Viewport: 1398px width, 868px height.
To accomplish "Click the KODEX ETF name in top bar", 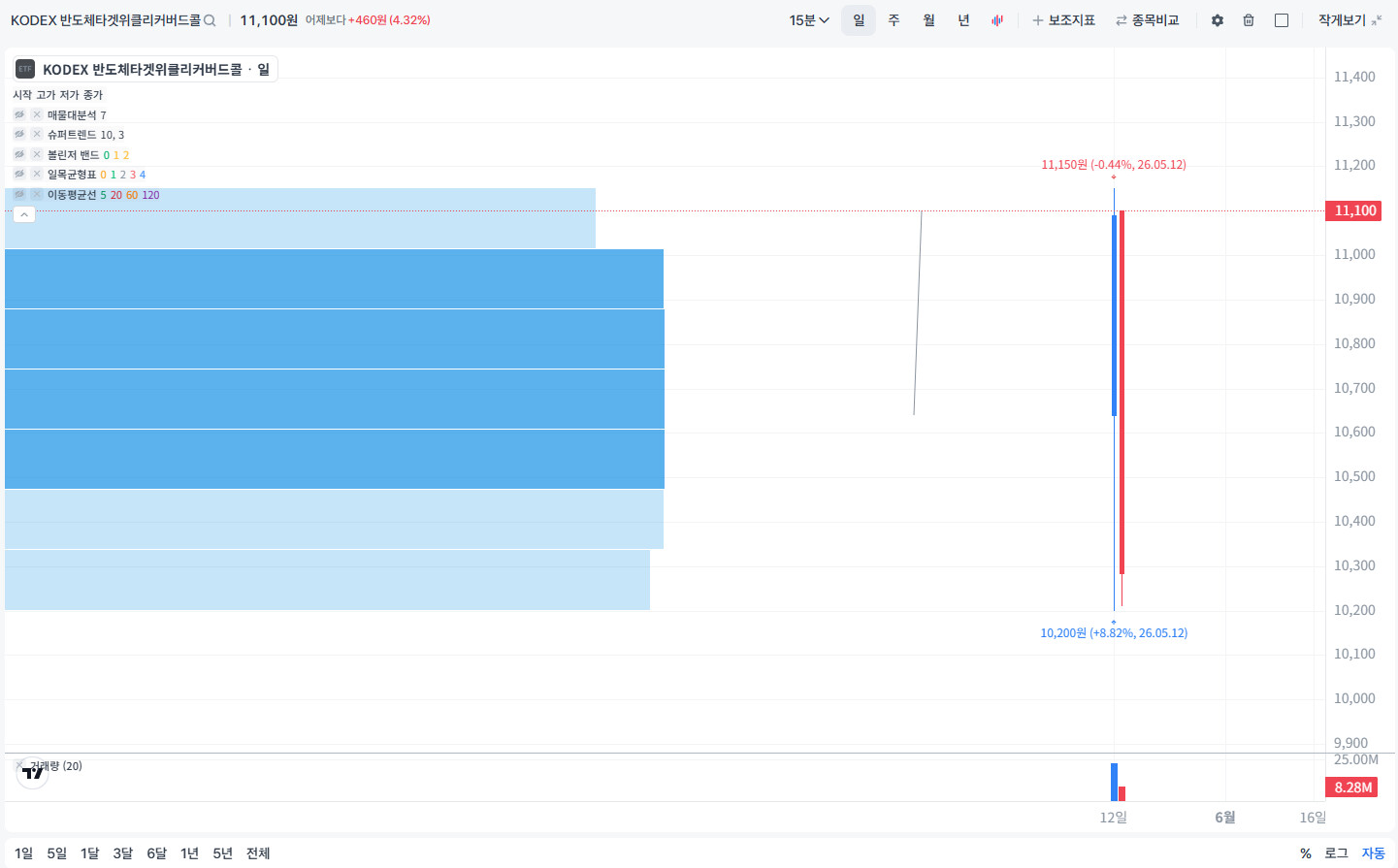I will pos(106,20).
